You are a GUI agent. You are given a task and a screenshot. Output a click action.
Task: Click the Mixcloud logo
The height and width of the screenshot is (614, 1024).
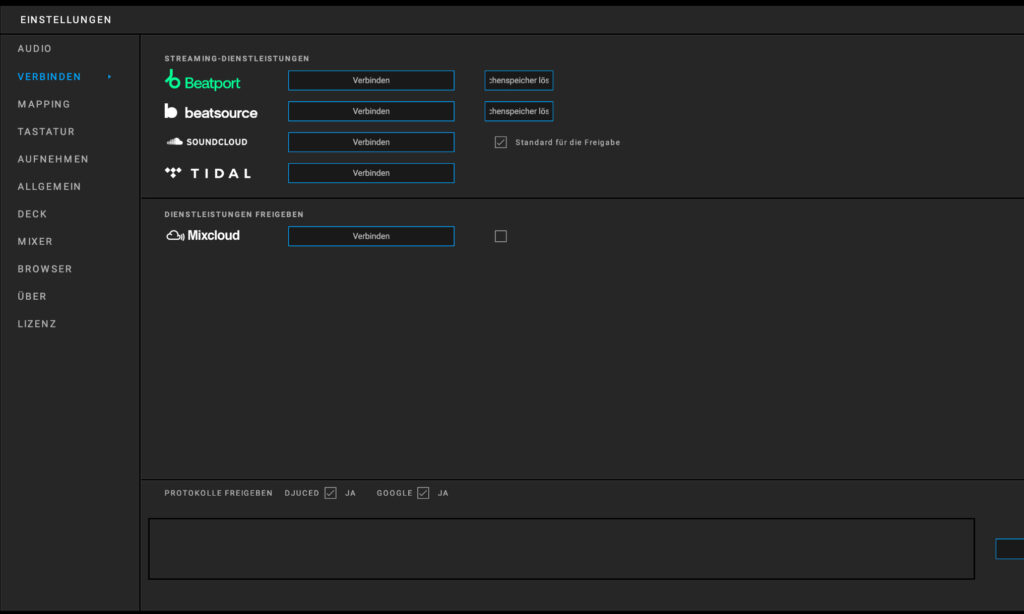(203, 235)
